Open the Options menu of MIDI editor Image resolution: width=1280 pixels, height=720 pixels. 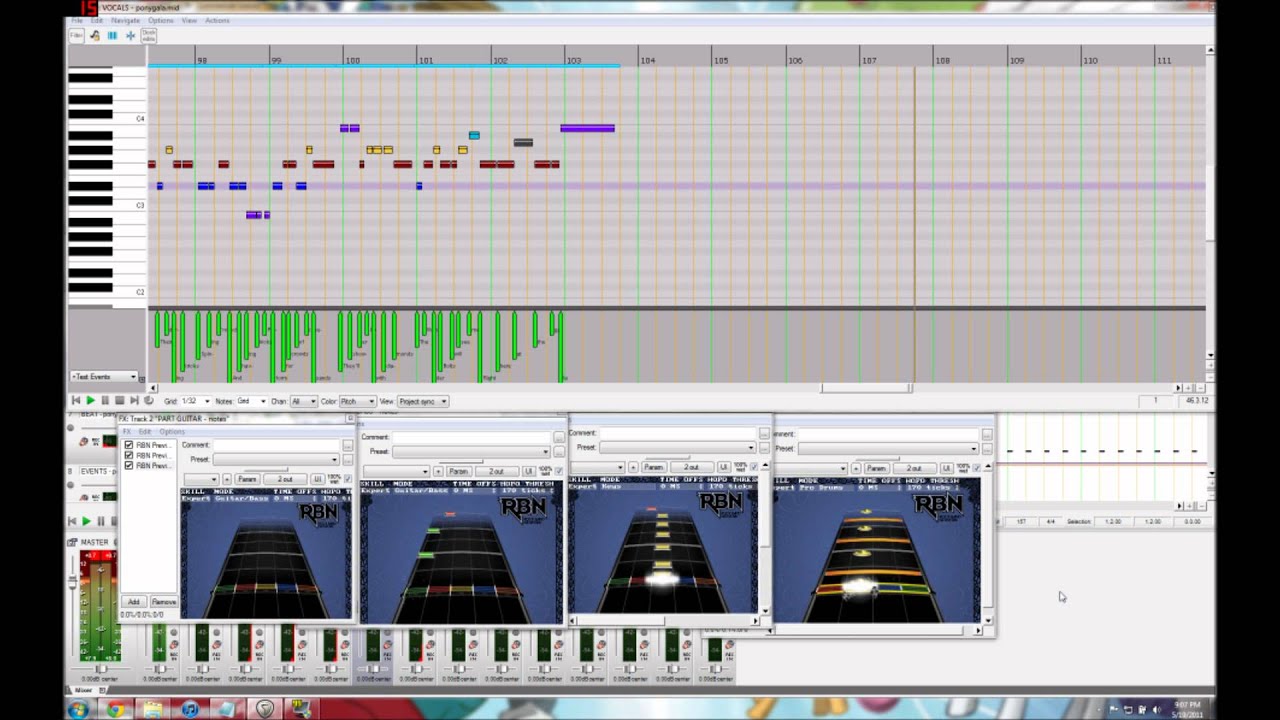point(160,20)
